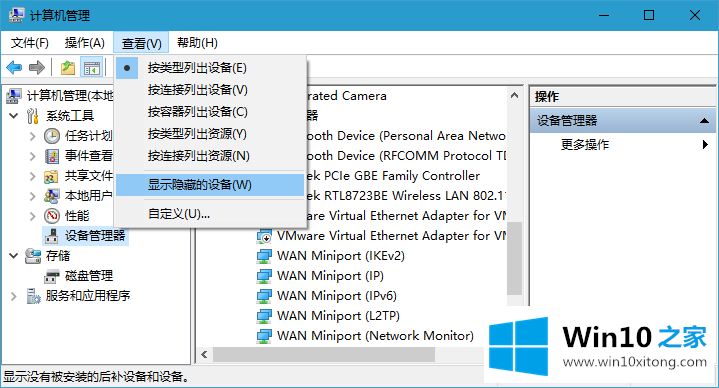Toggle the Show/Hide console tree toolbar icon
Image resolution: width=719 pixels, height=388 pixels.
point(91,68)
